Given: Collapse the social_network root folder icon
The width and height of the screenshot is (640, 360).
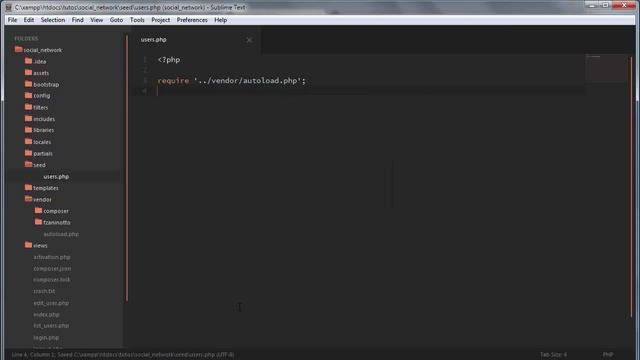Looking at the screenshot, I should pyautogui.click(x=18, y=49).
